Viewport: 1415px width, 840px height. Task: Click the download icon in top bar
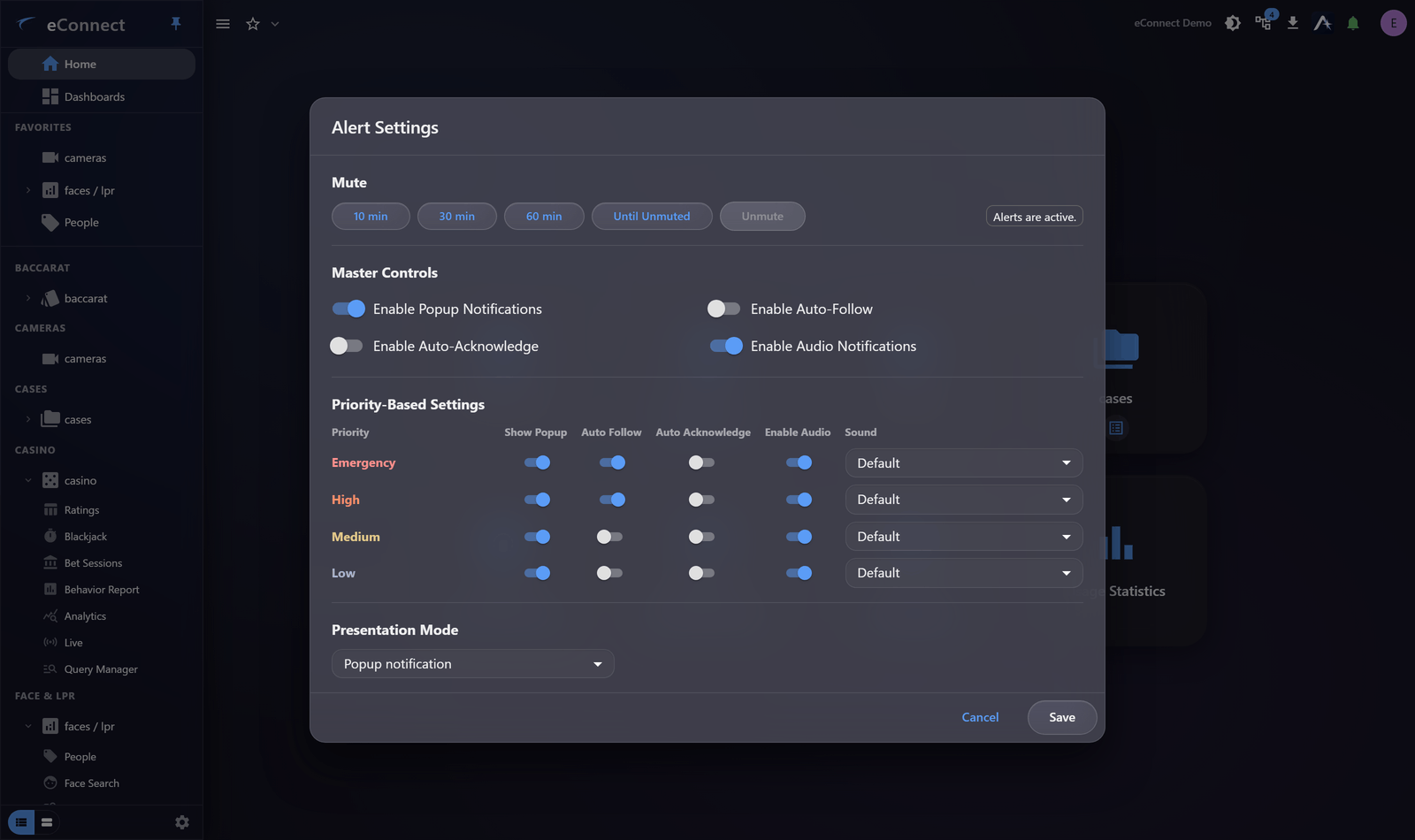(x=1293, y=23)
